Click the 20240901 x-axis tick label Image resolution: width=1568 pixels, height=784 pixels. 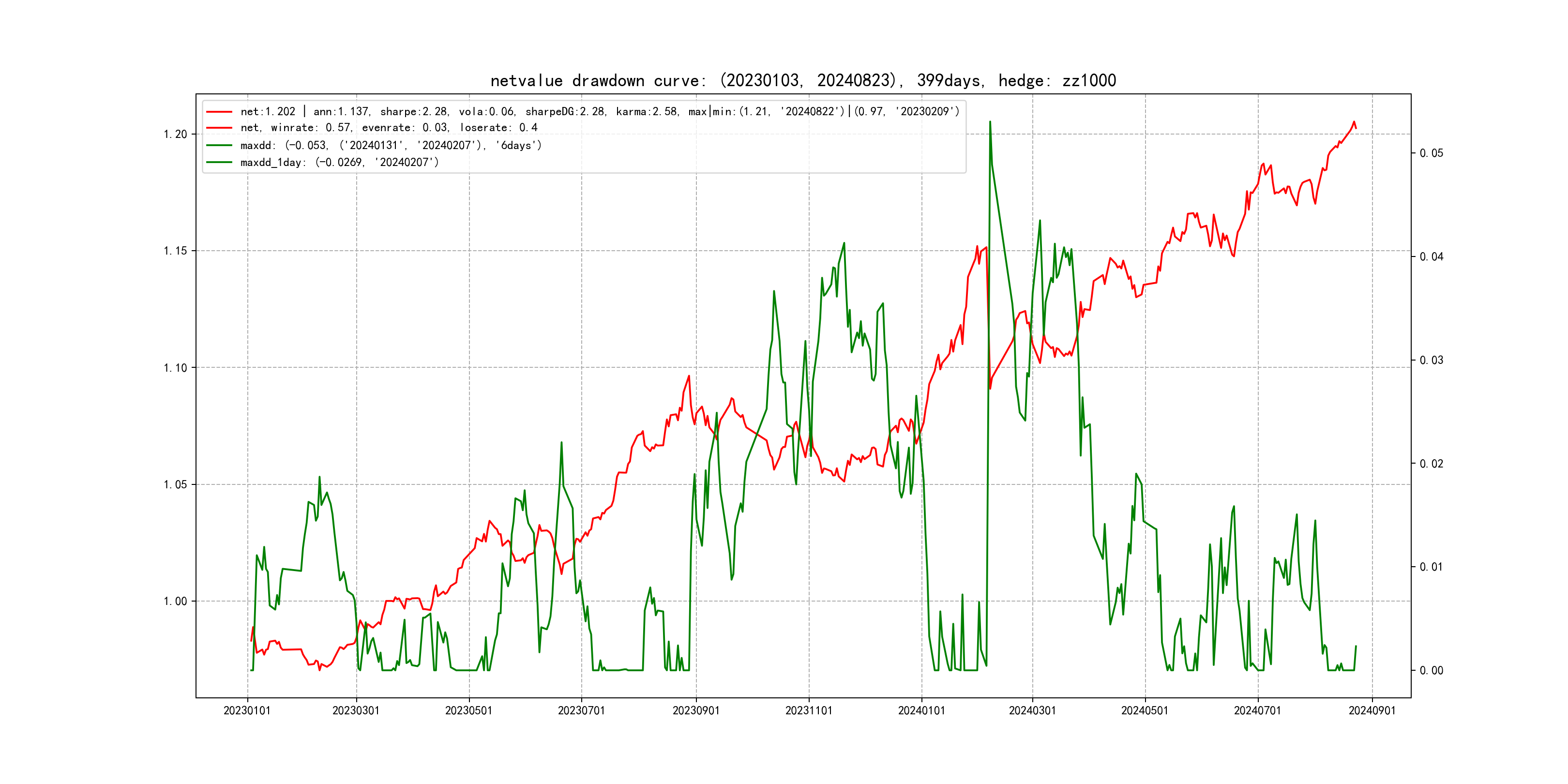point(1372,711)
